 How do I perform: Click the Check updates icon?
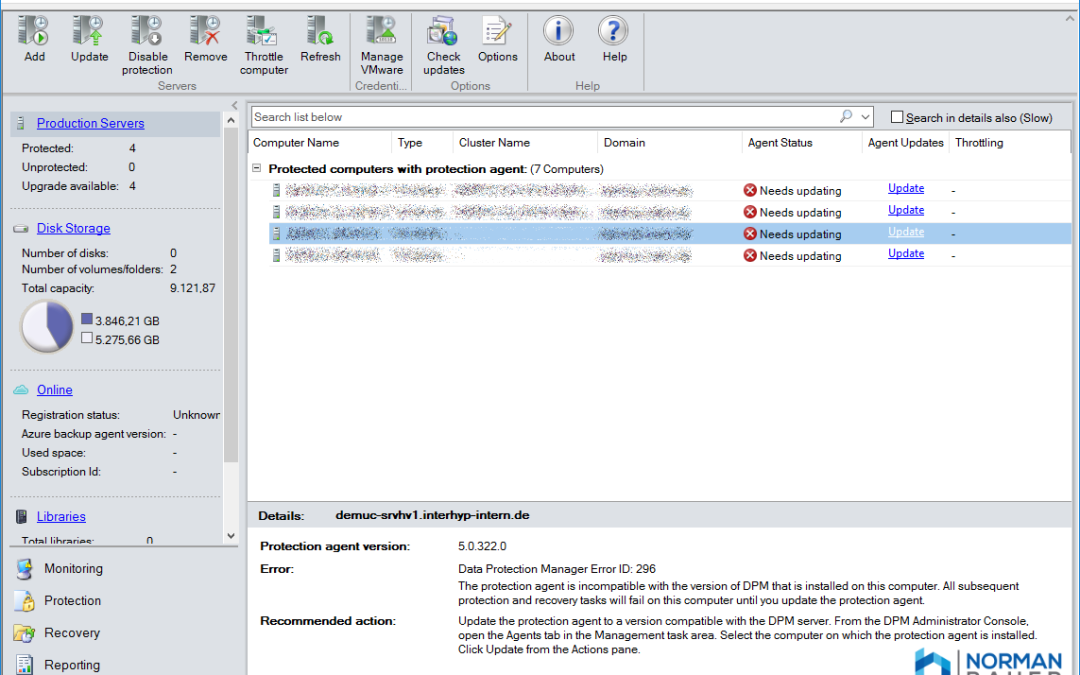[443, 32]
